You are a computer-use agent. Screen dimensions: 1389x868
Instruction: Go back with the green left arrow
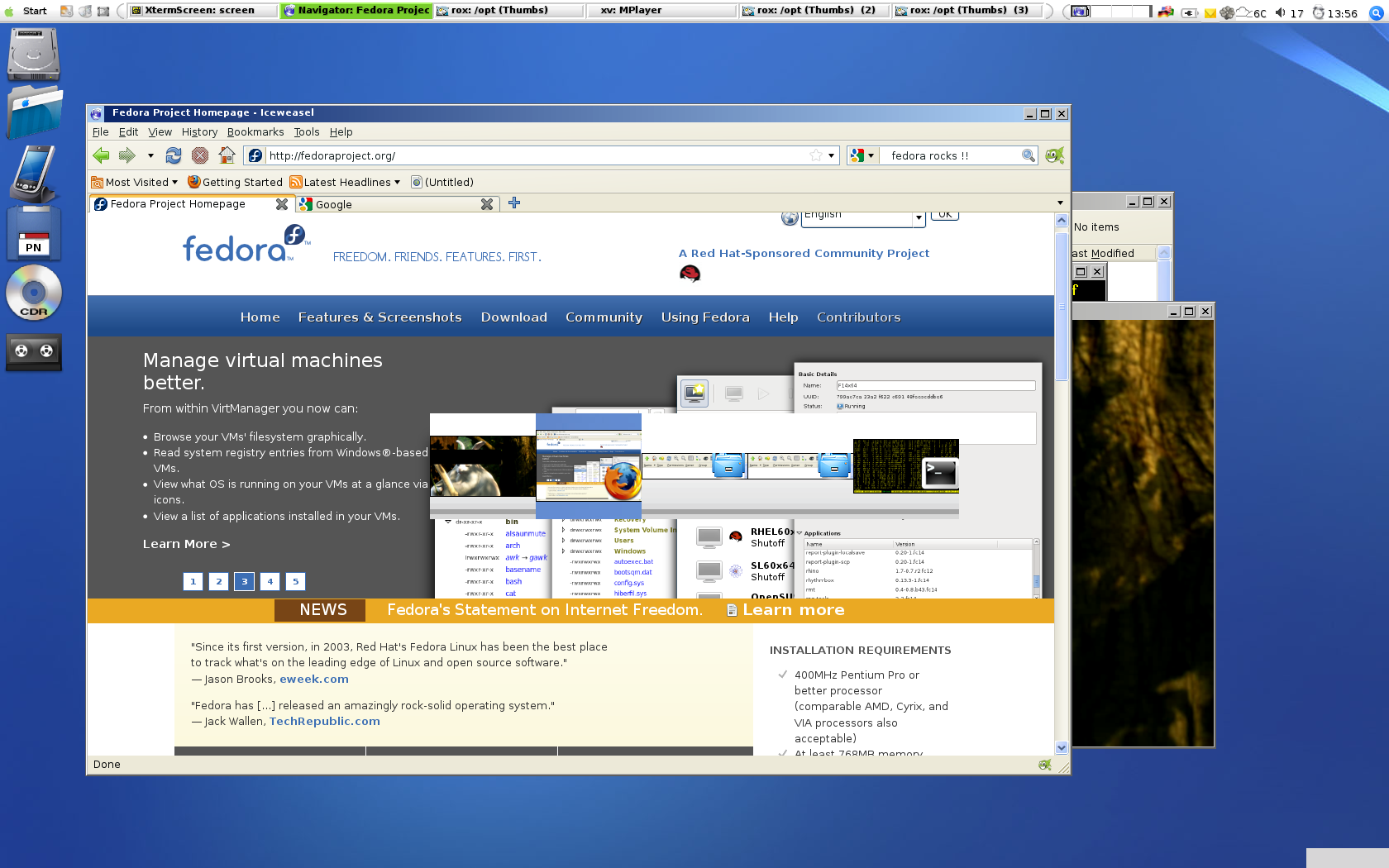click(x=101, y=155)
